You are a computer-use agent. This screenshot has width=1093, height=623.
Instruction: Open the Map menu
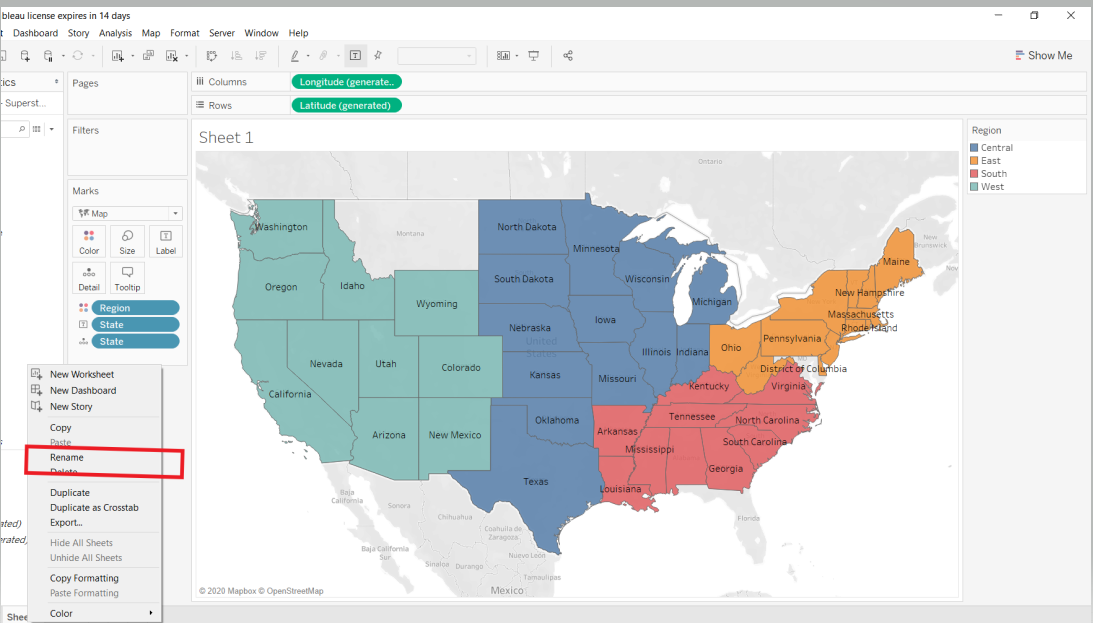[x=151, y=33]
